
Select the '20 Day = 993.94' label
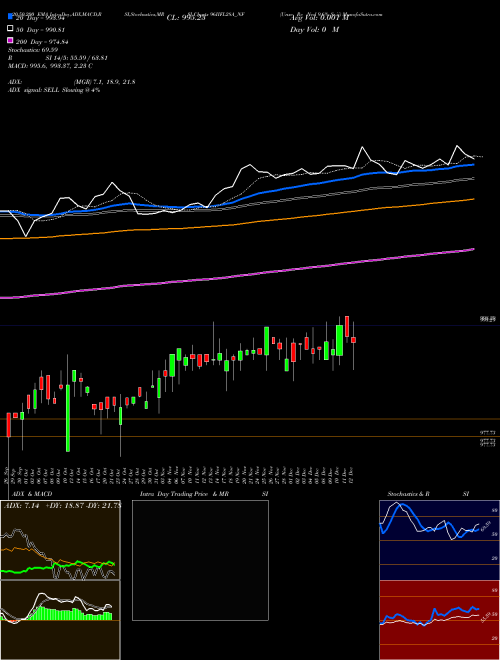[x=41, y=18]
